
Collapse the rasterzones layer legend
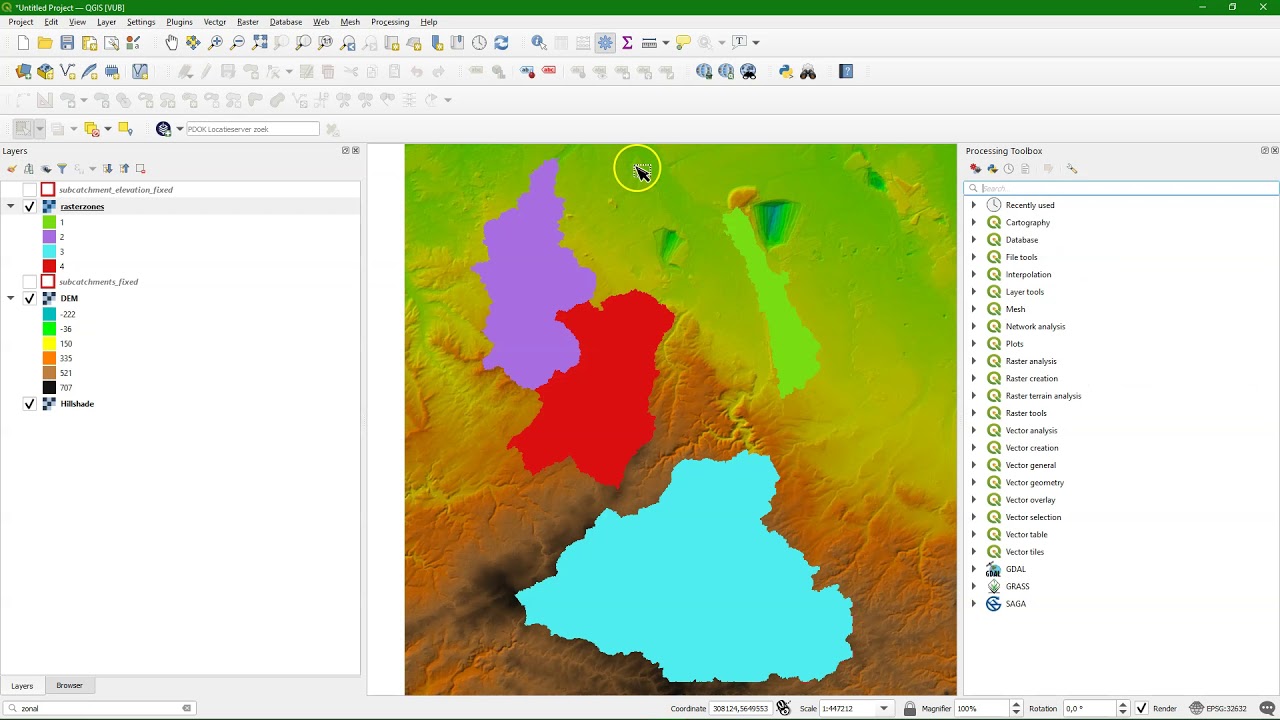pos(11,207)
